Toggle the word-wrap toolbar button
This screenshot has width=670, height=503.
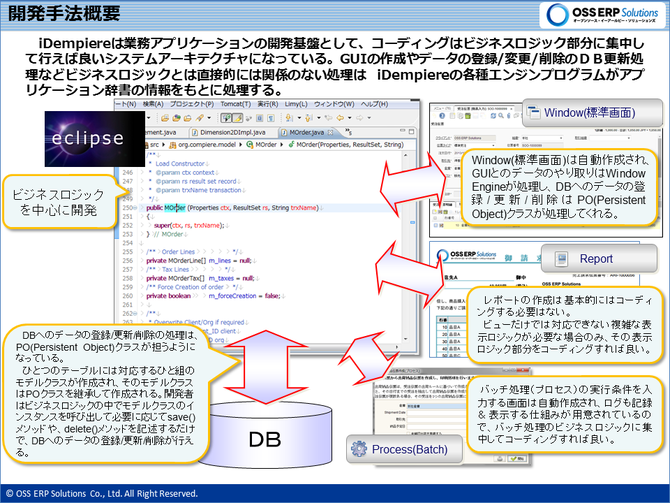click(x=248, y=118)
